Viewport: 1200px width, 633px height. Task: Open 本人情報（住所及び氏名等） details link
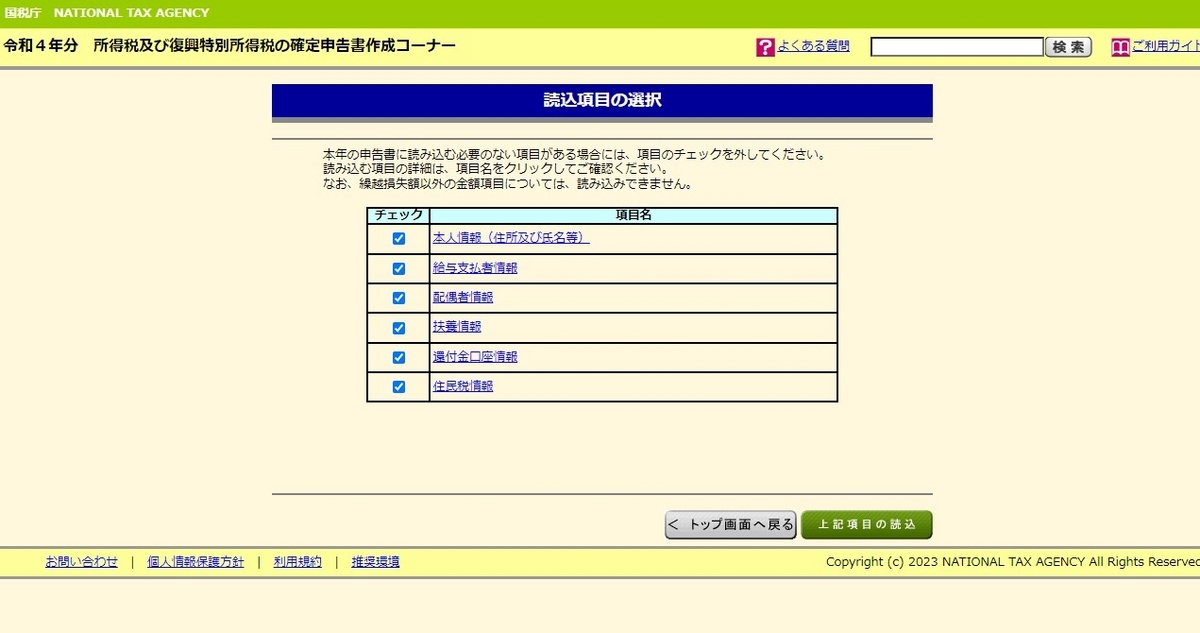tap(511, 238)
